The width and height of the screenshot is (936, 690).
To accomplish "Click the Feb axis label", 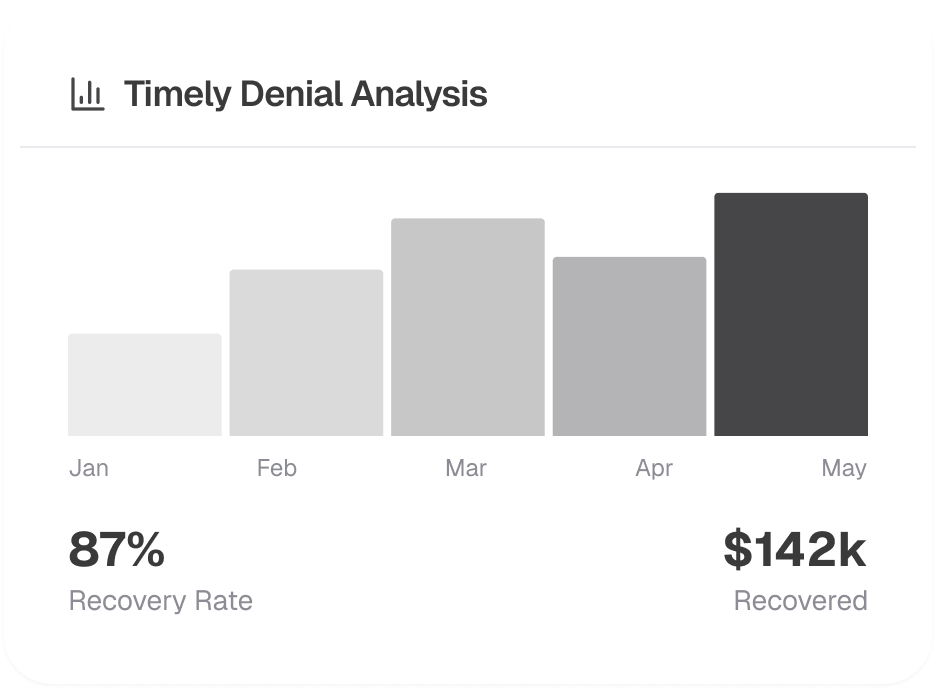I will pos(277,468).
